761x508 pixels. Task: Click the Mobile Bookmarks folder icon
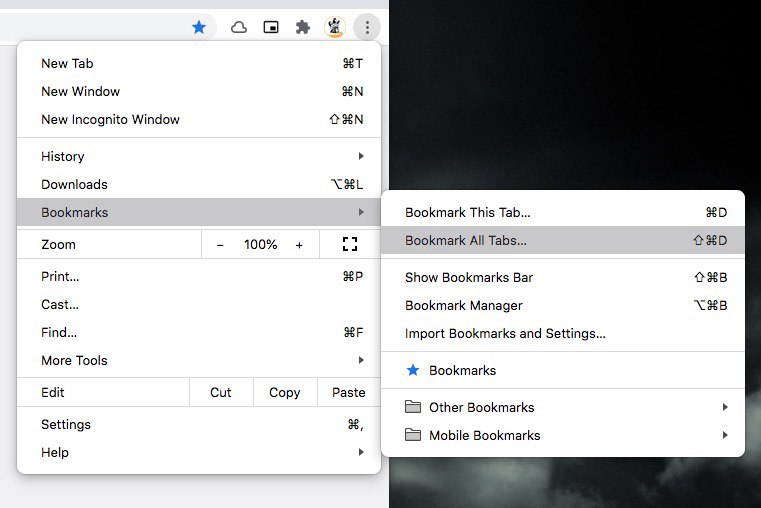pos(413,435)
